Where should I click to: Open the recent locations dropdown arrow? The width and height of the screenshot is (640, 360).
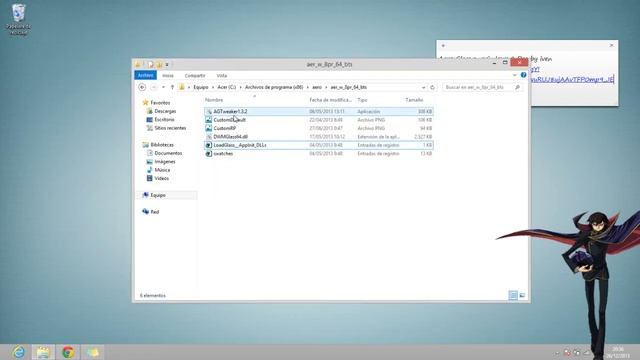163,87
